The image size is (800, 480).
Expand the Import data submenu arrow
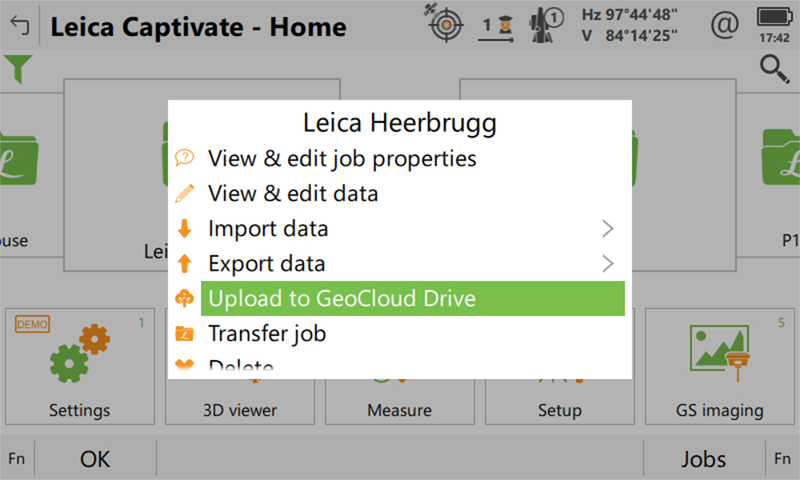coord(608,229)
